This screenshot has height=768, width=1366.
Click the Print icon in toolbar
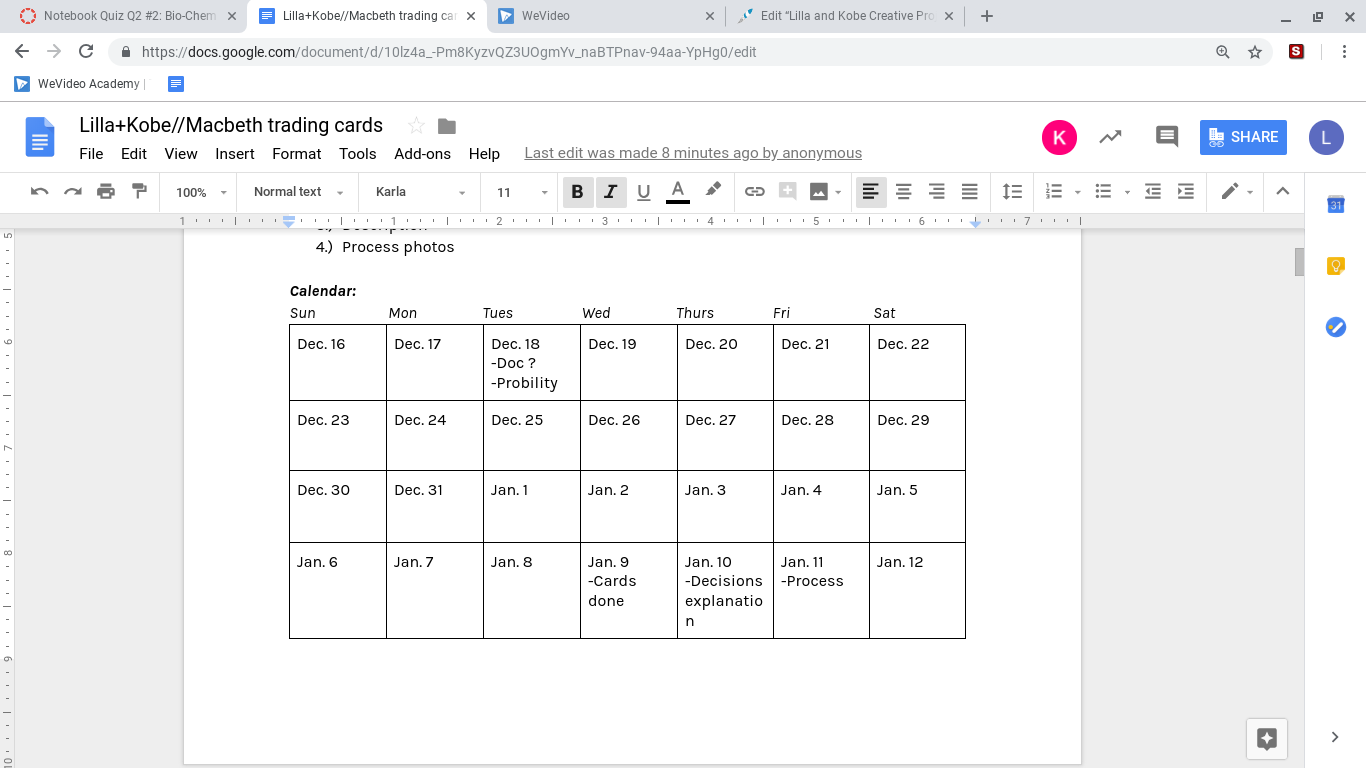click(x=106, y=192)
